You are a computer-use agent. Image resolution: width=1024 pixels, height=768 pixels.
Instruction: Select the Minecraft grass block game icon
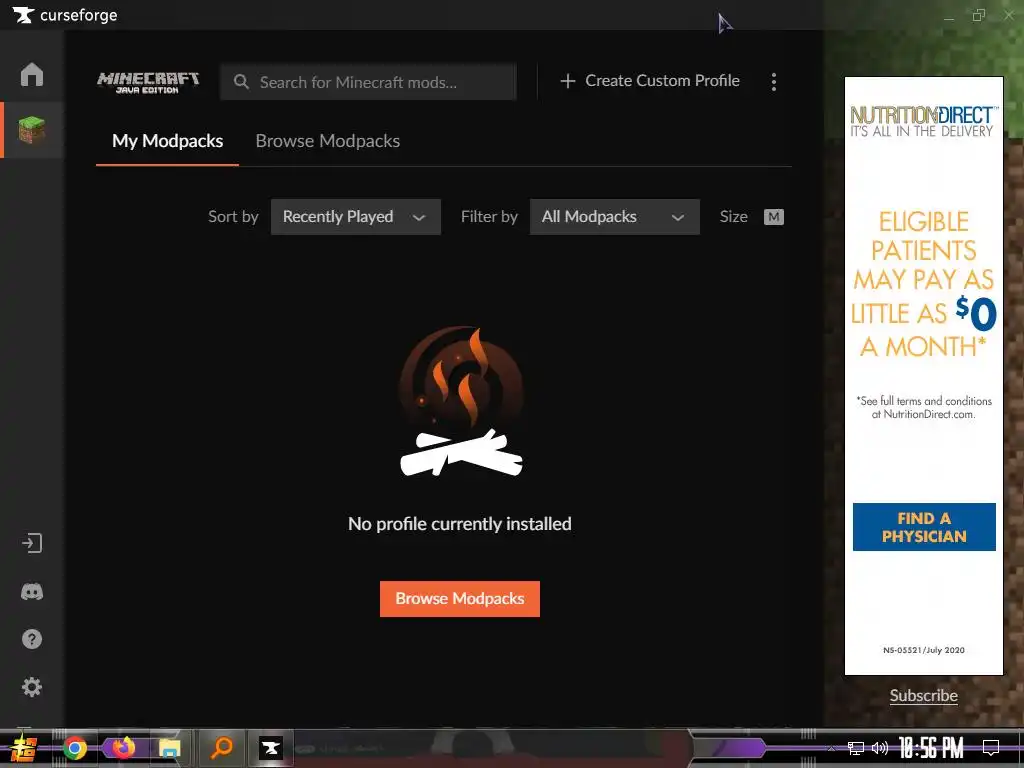tap(31, 130)
